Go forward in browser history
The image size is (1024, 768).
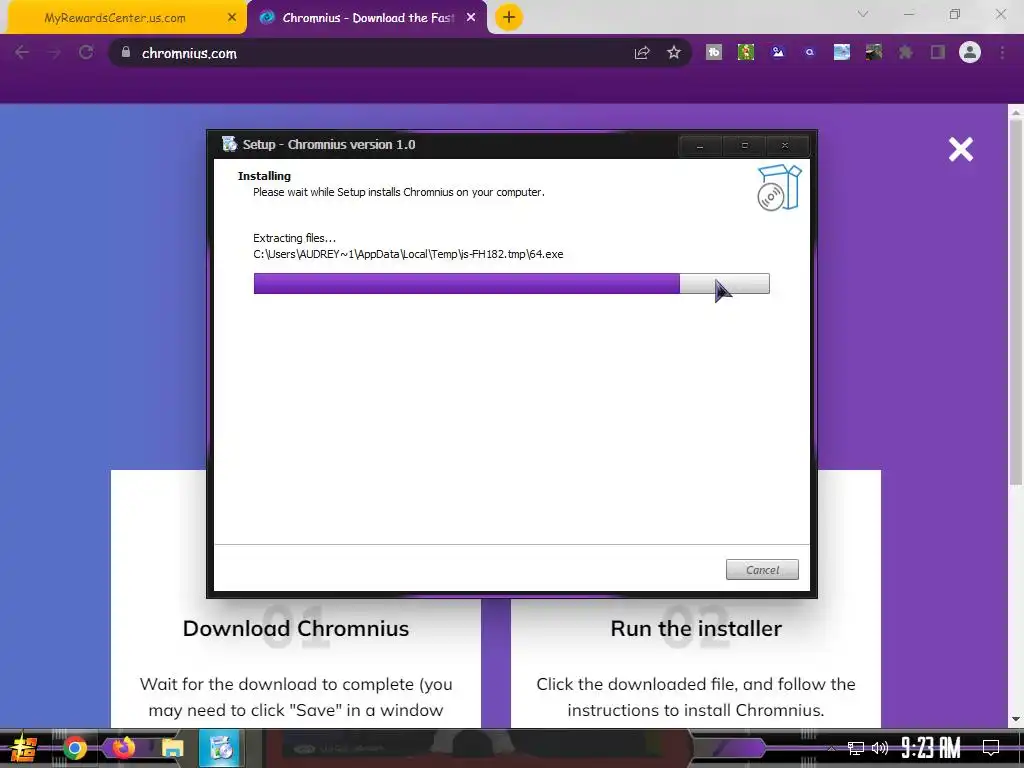54,52
